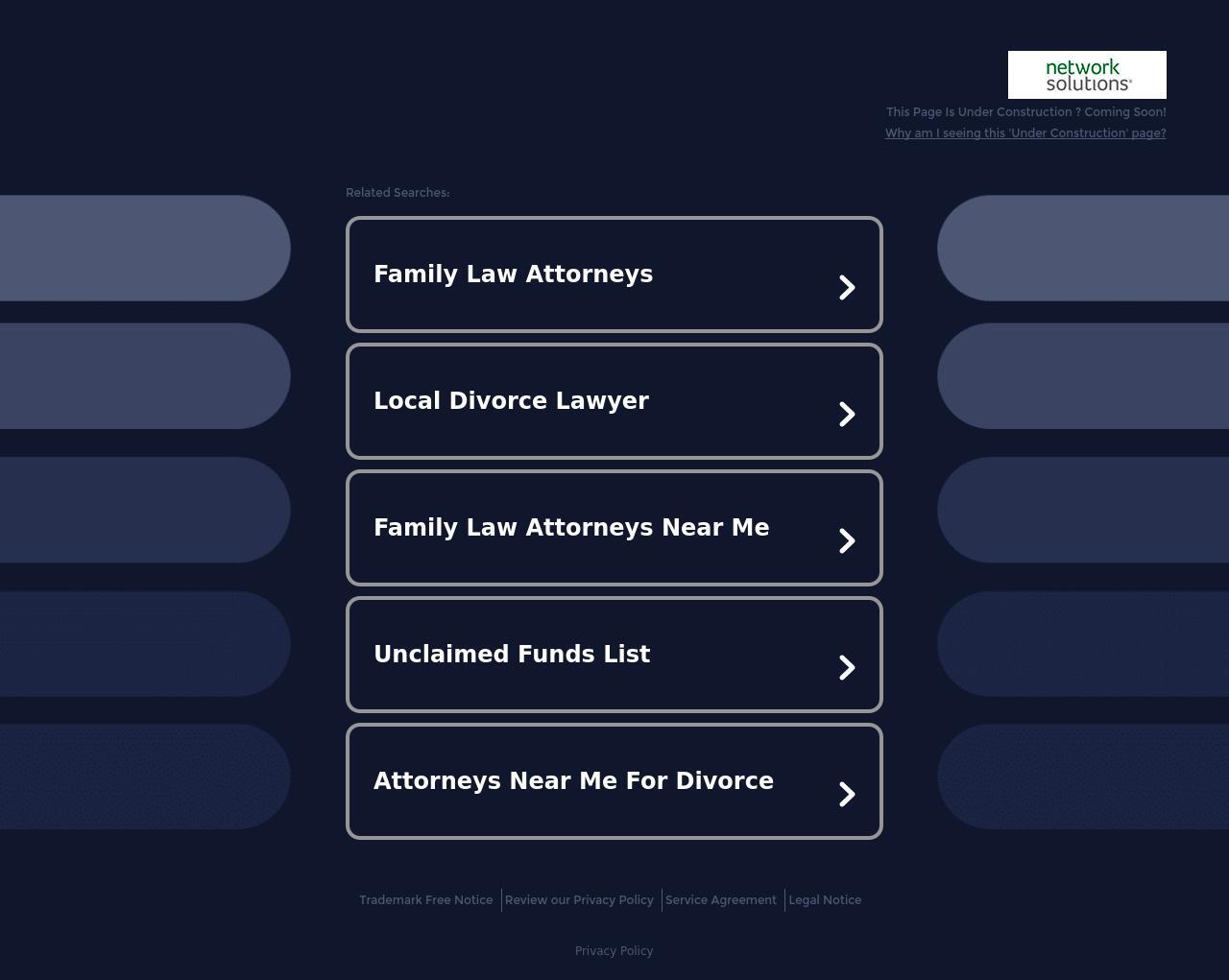Image resolution: width=1229 pixels, height=980 pixels.
Task: Click the chevron arrow beside Local Divorce Lawyer
Action: point(847,414)
